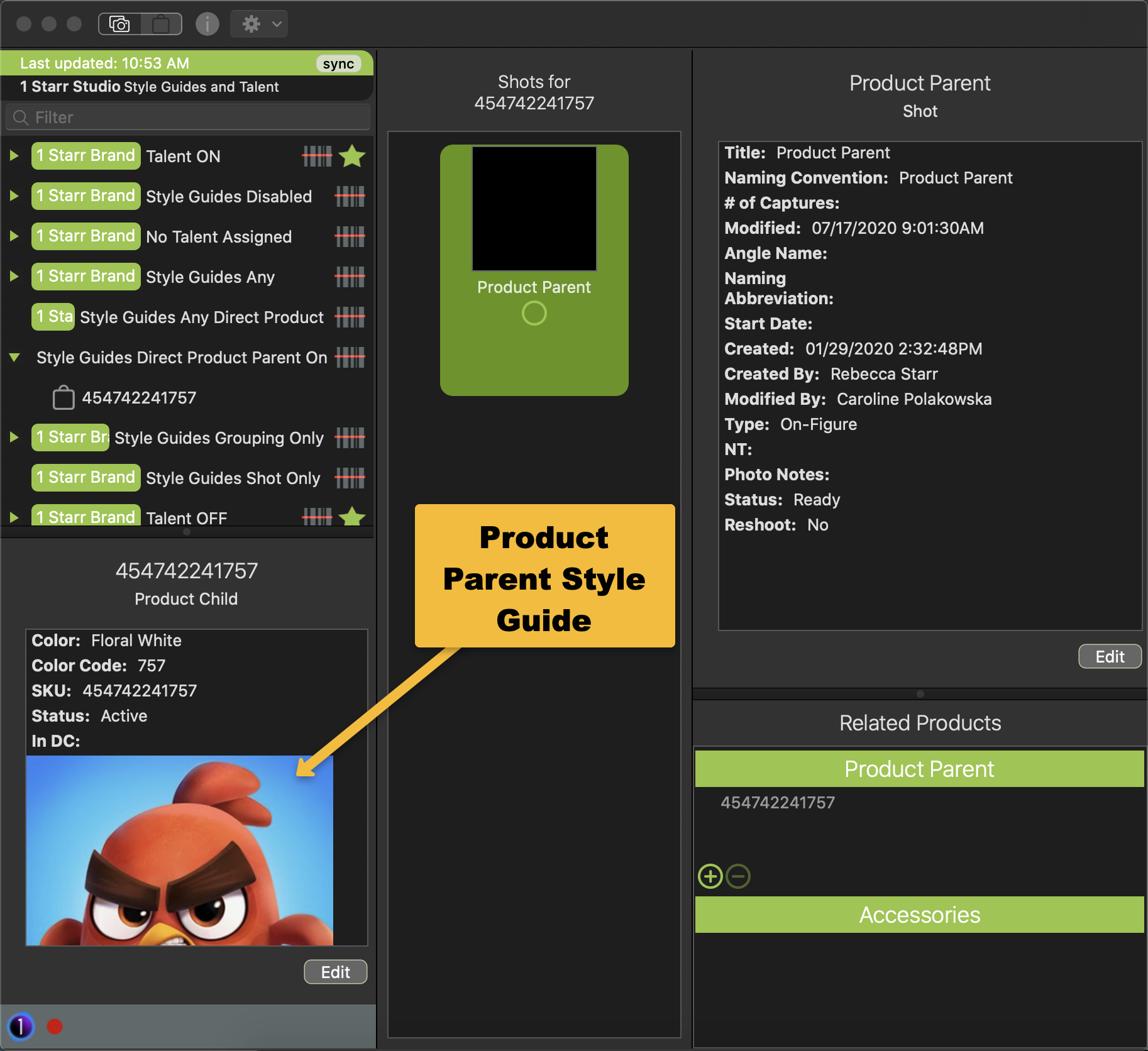
Task: Click the Naming Convention Product Parent field
Action: pyautogui.click(x=868, y=178)
